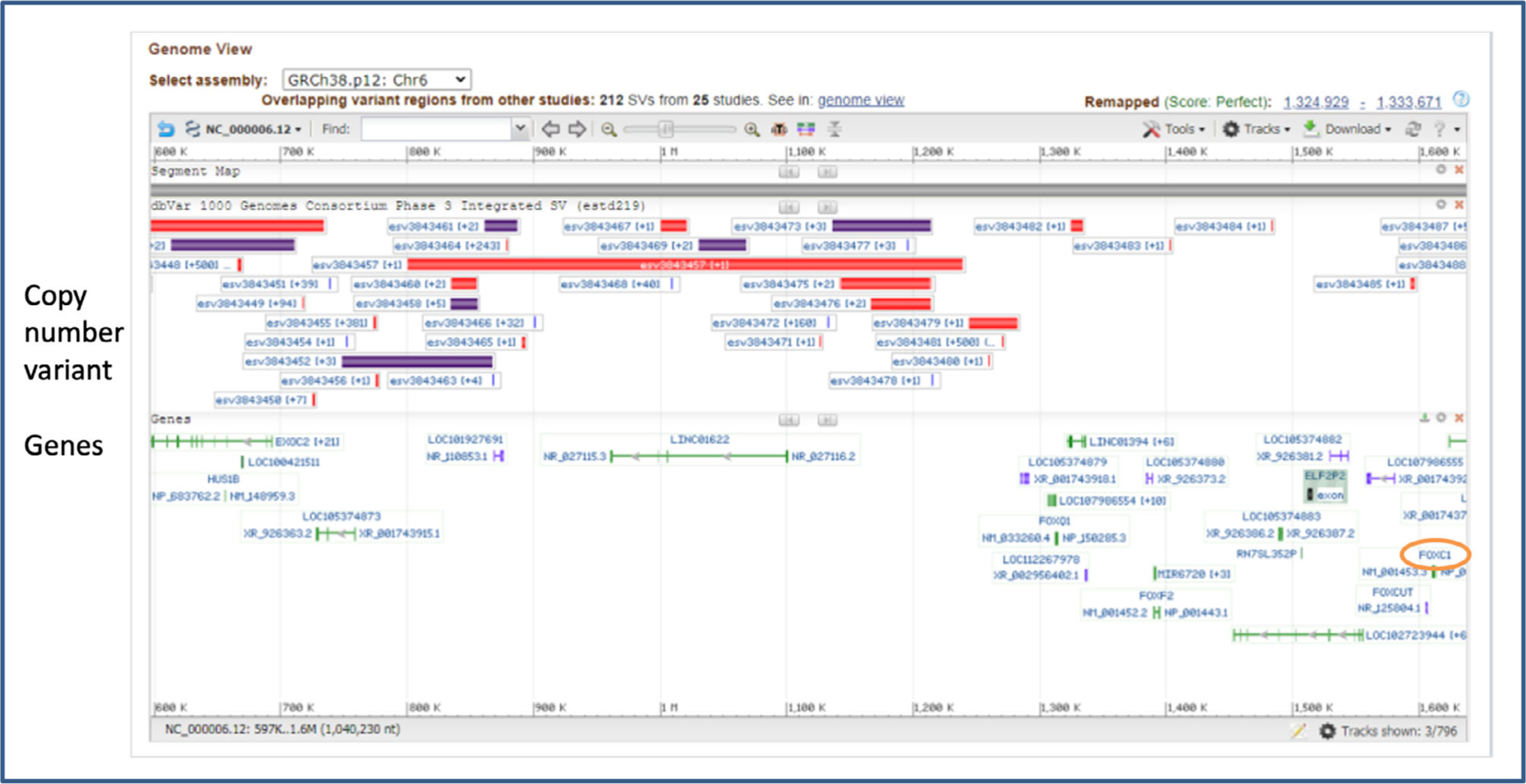
Task: Open the 1,324,929 remapped coordinate link
Action: 1316,102
